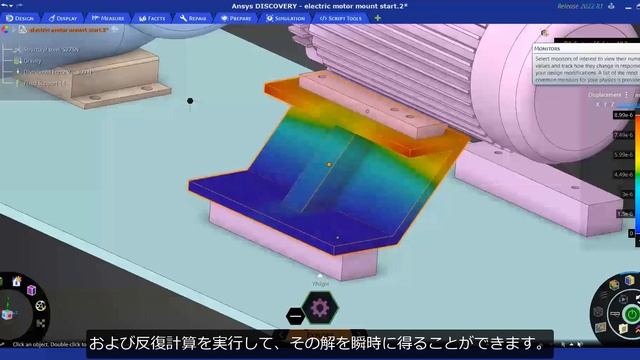Click the legend minimum value 0
Screen dimensions: 640x360
tap(631, 233)
